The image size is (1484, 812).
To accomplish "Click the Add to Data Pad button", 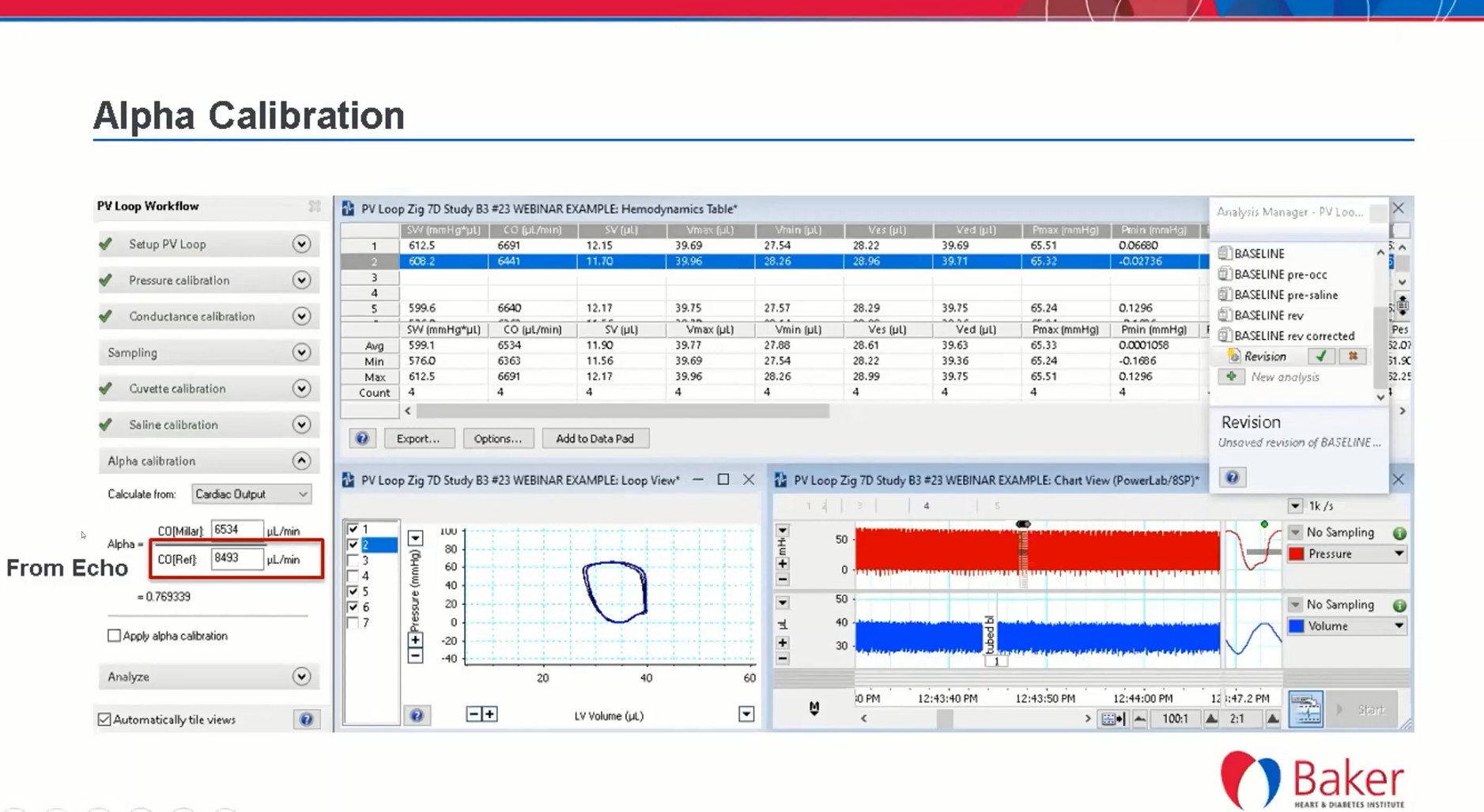I will pyautogui.click(x=595, y=439).
